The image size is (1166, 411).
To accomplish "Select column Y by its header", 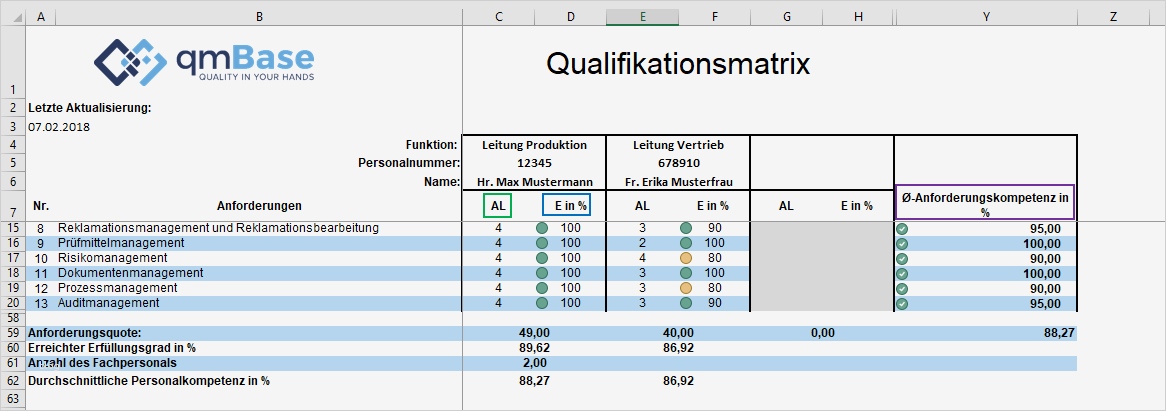I will [x=985, y=17].
